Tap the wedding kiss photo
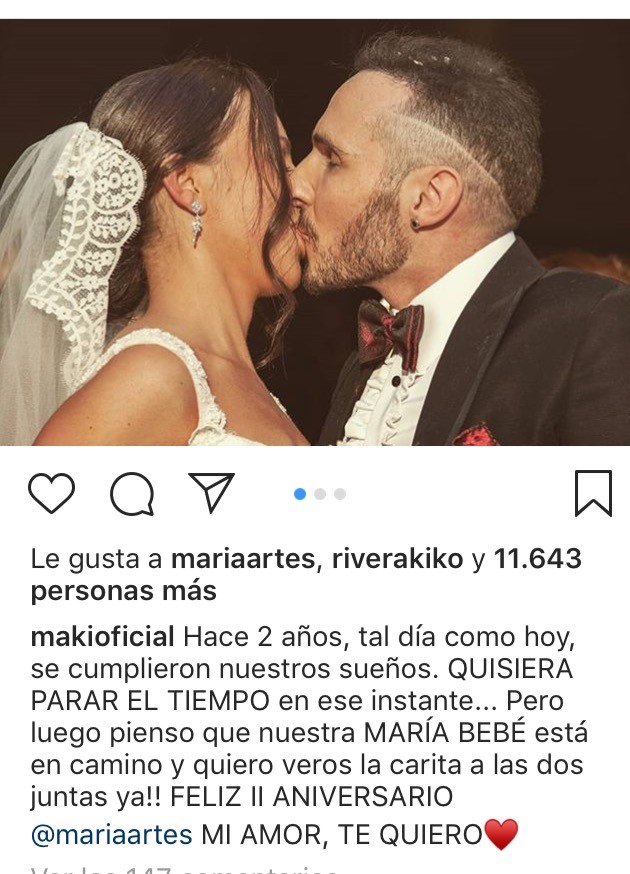This screenshot has height=874, width=630. tap(315, 232)
